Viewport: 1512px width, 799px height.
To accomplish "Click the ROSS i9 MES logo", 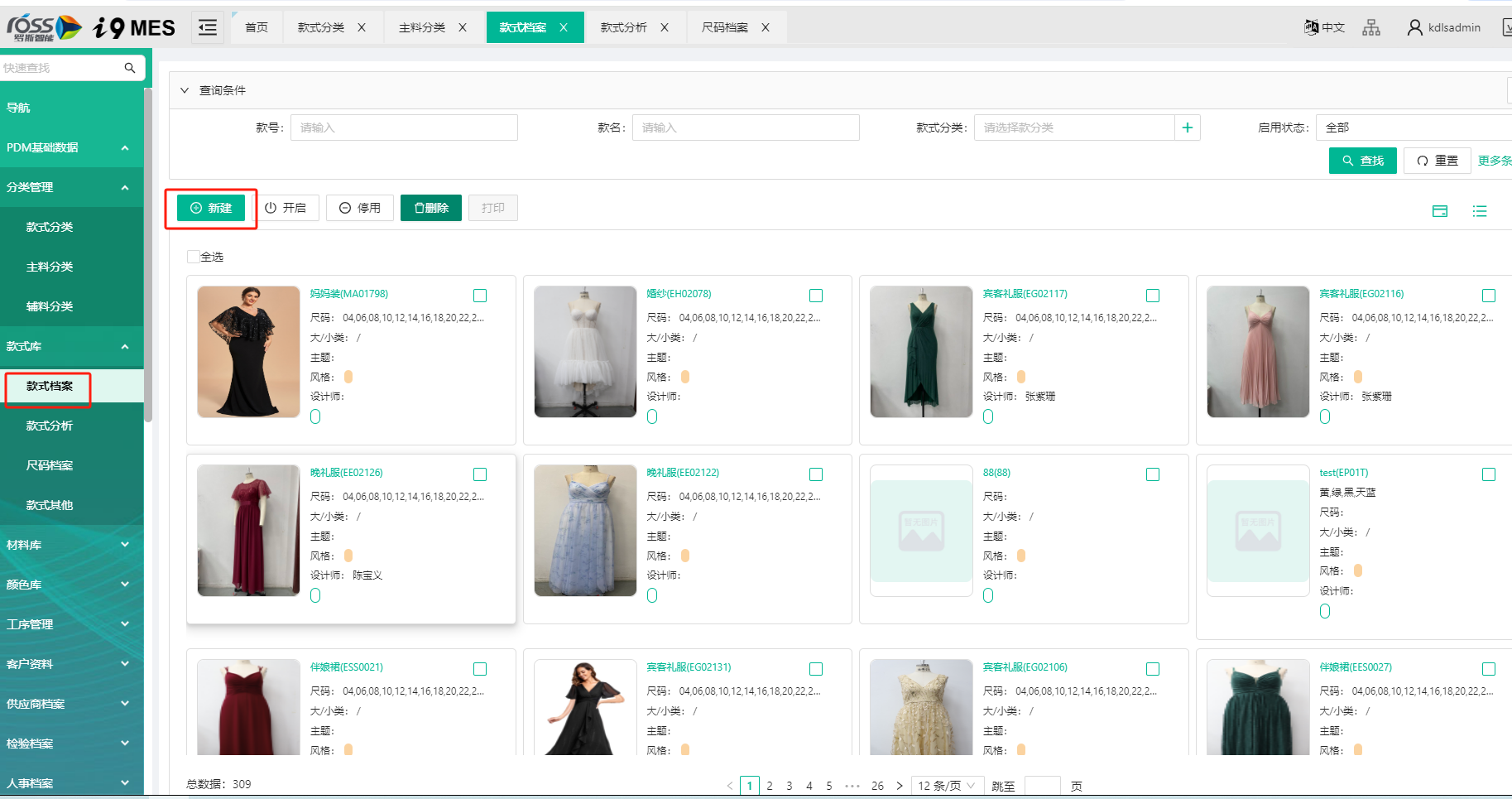I will point(91,27).
